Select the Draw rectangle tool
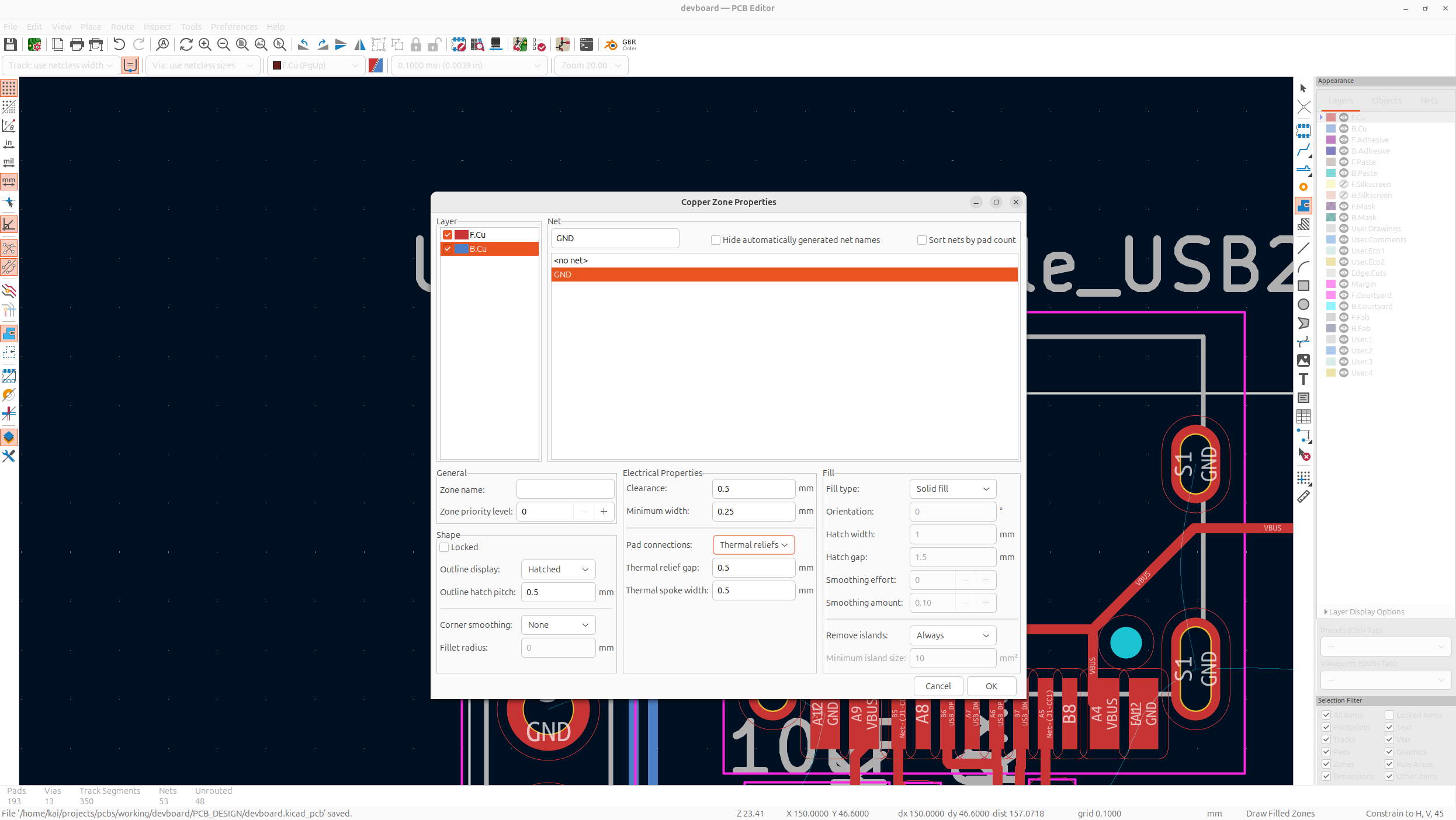This screenshot has width=1456, height=820. (1304, 286)
